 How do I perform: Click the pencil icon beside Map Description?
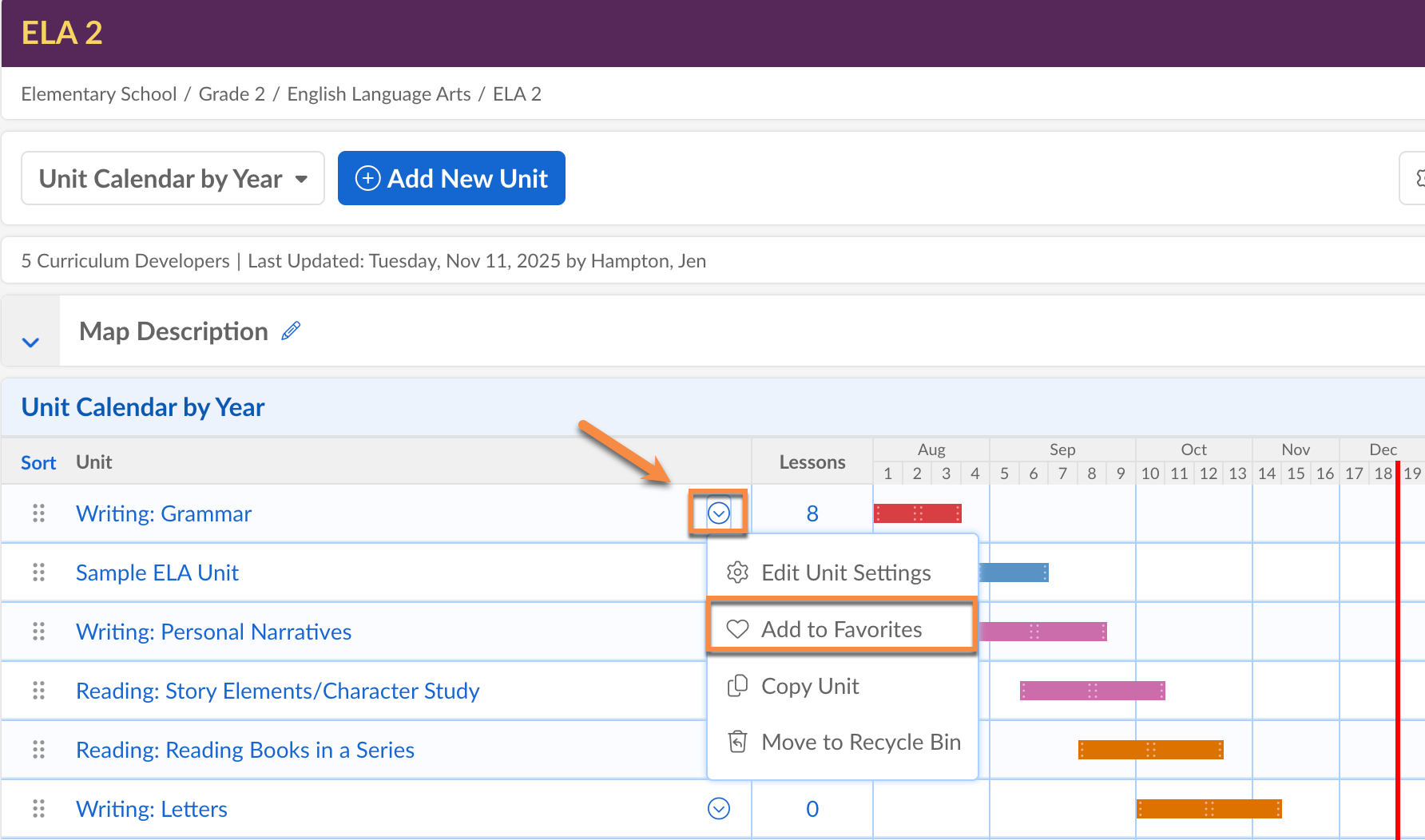291,331
